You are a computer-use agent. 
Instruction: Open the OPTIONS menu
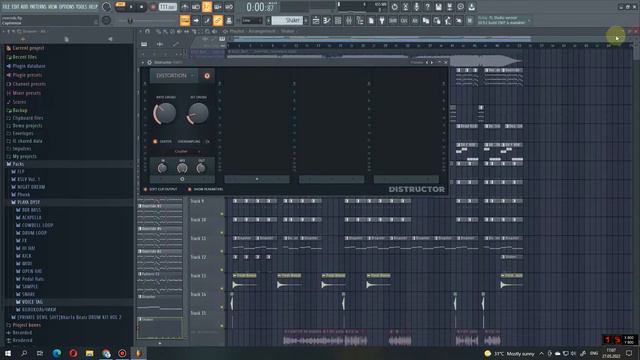coord(68,7)
